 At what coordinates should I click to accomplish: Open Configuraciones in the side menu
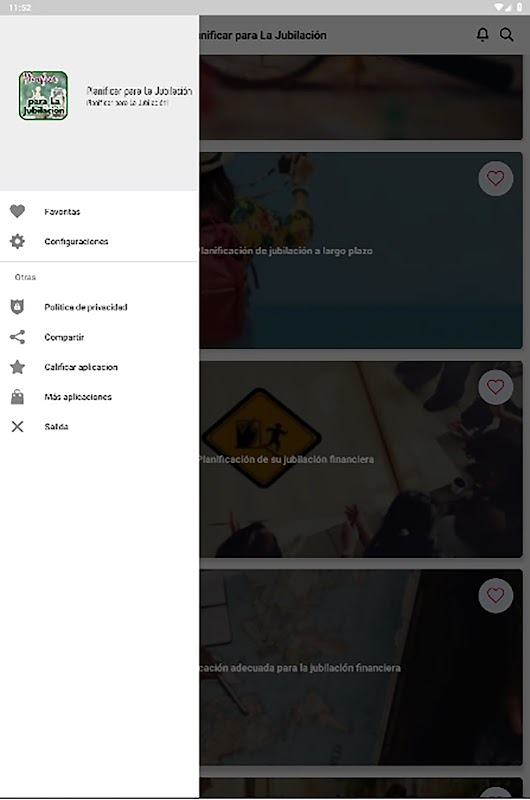point(99,241)
